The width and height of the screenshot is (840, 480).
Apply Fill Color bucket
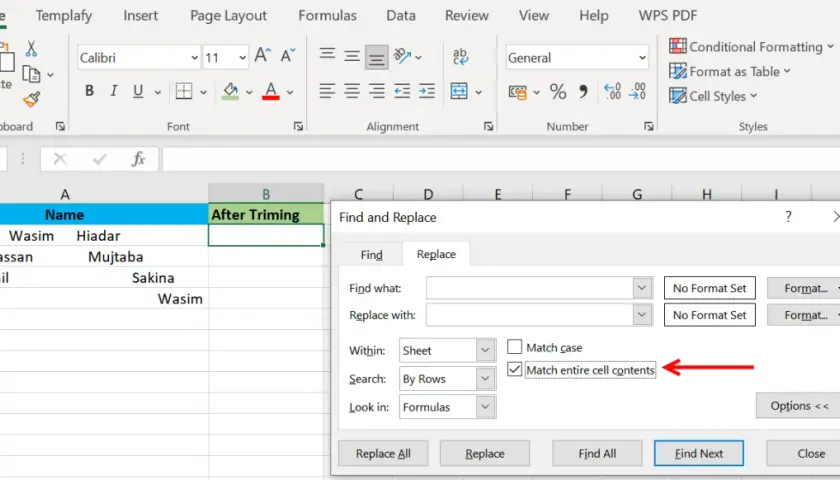(x=230, y=91)
